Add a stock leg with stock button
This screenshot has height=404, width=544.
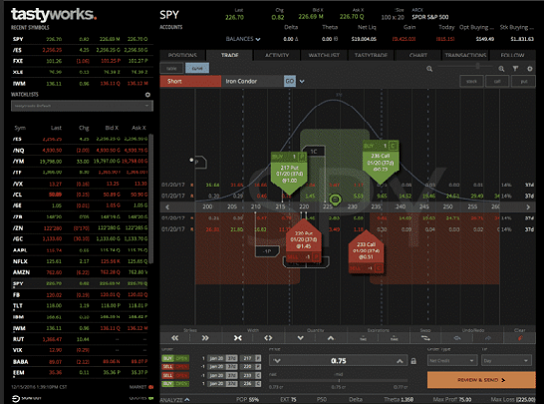471,81
